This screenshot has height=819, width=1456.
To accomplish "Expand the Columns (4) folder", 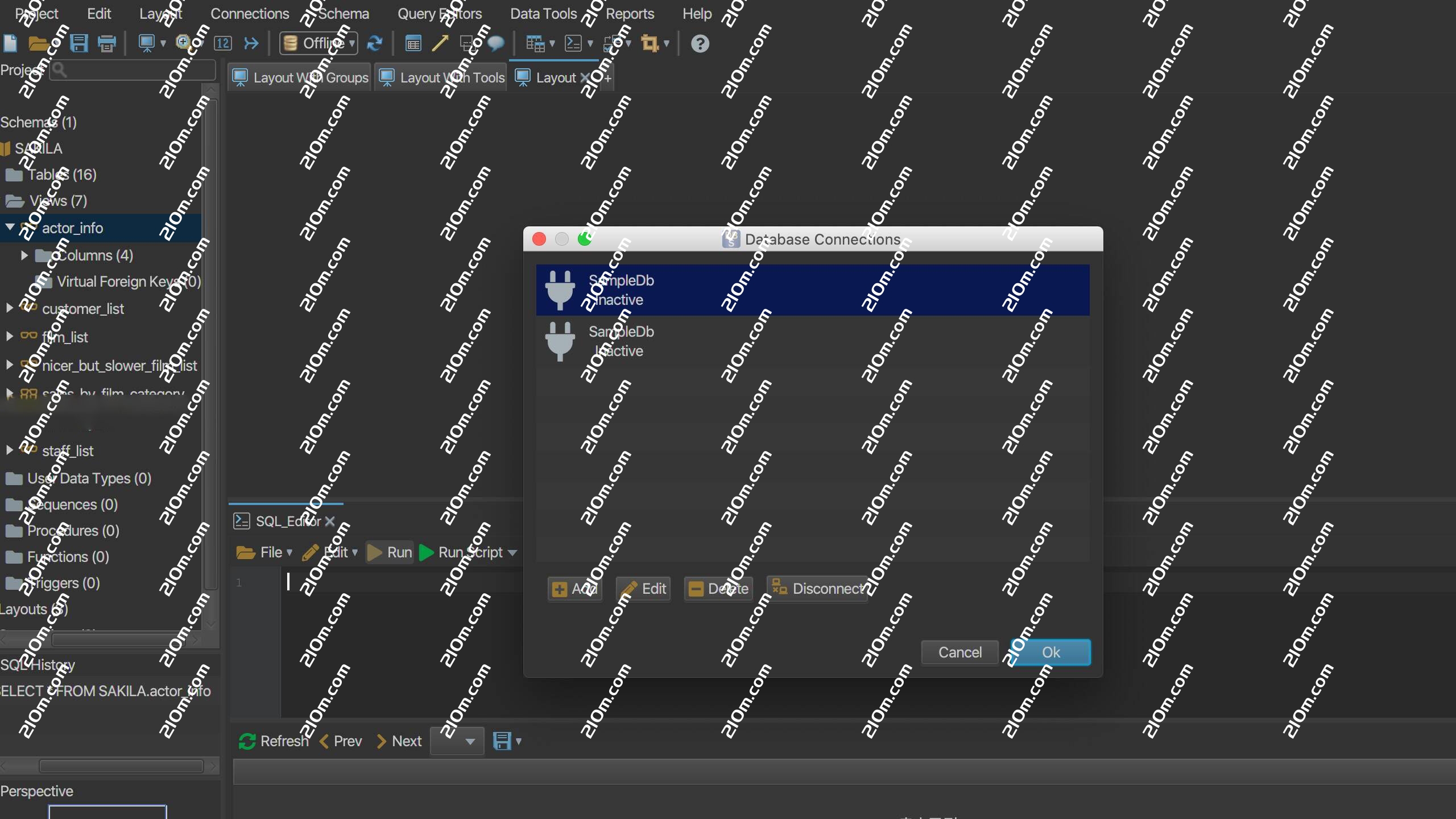I will pos(24,255).
